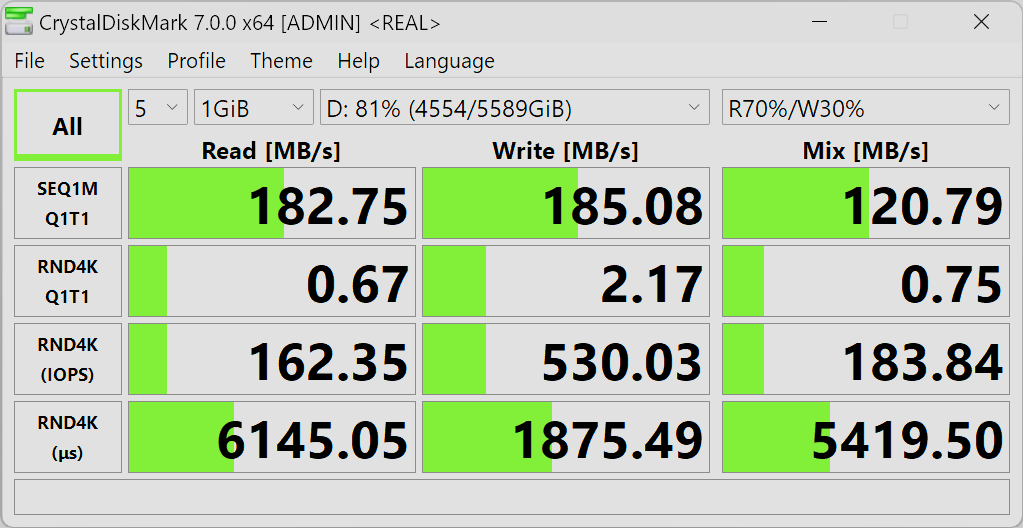Click the Write [MB/s] column header
This screenshot has height=528, width=1023.
[x=565, y=151]
